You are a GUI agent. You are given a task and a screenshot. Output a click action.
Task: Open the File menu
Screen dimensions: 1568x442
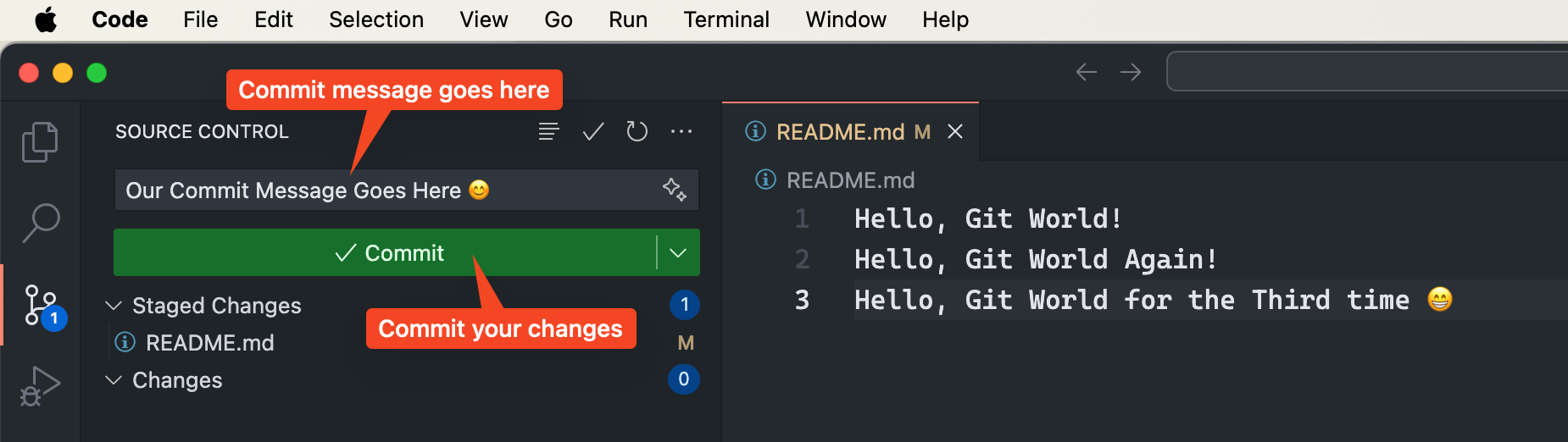(x=201, y=19)
